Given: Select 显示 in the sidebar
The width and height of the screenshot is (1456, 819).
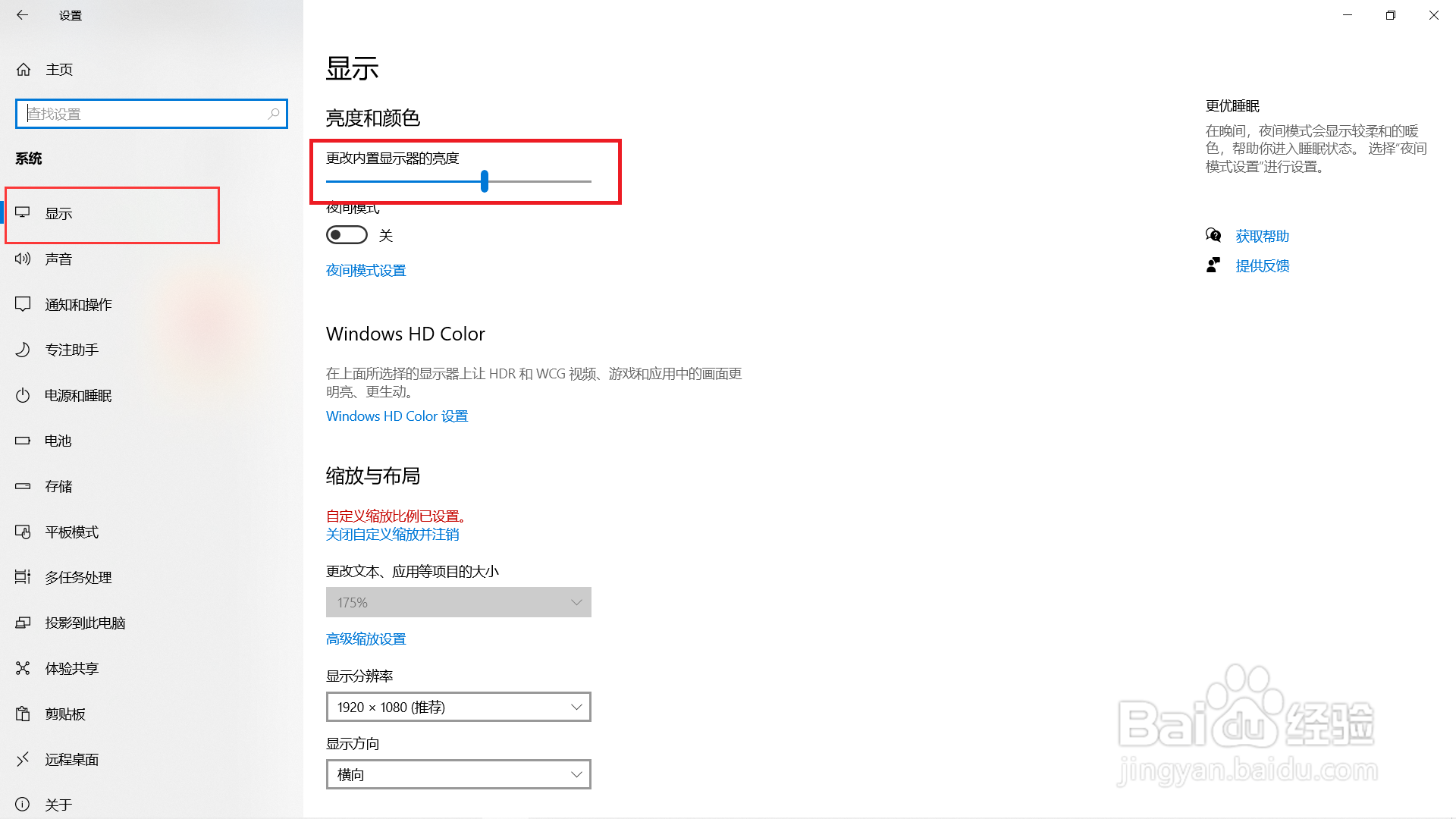Looking at the screenshot, I should coord(59,214).
